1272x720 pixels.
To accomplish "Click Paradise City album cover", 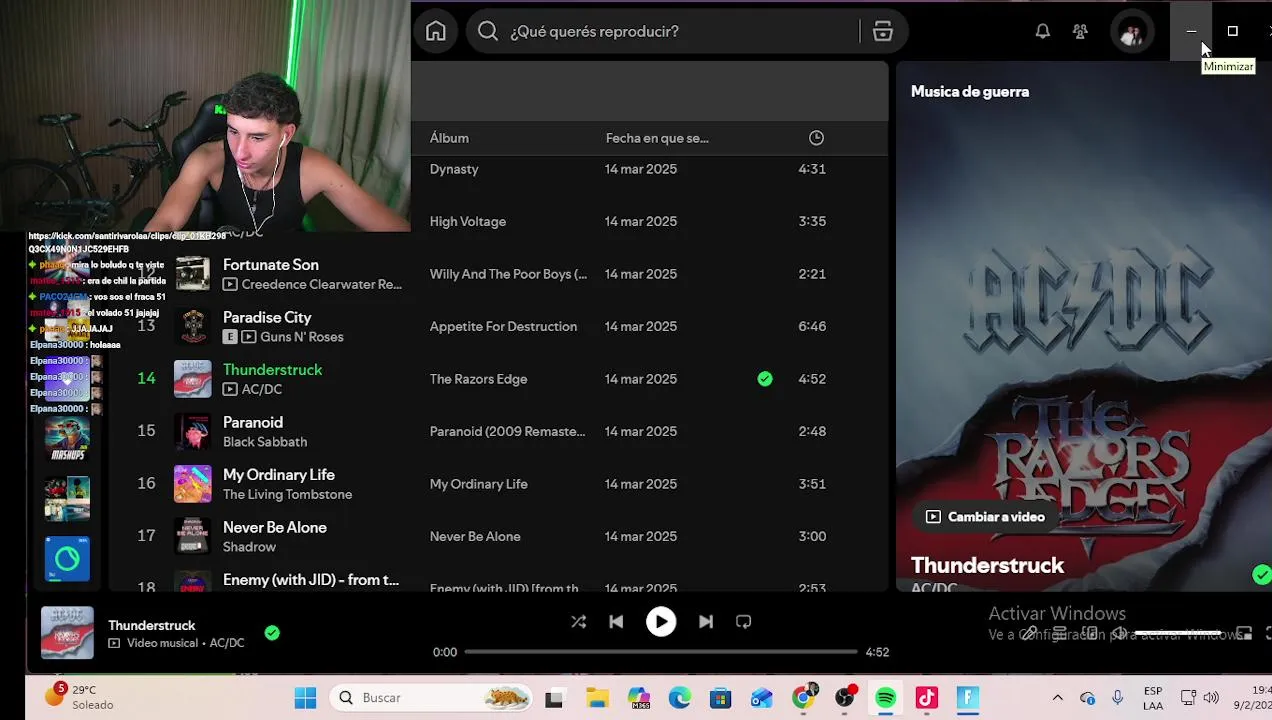I will pyautogui.click(x=192, y=326).
